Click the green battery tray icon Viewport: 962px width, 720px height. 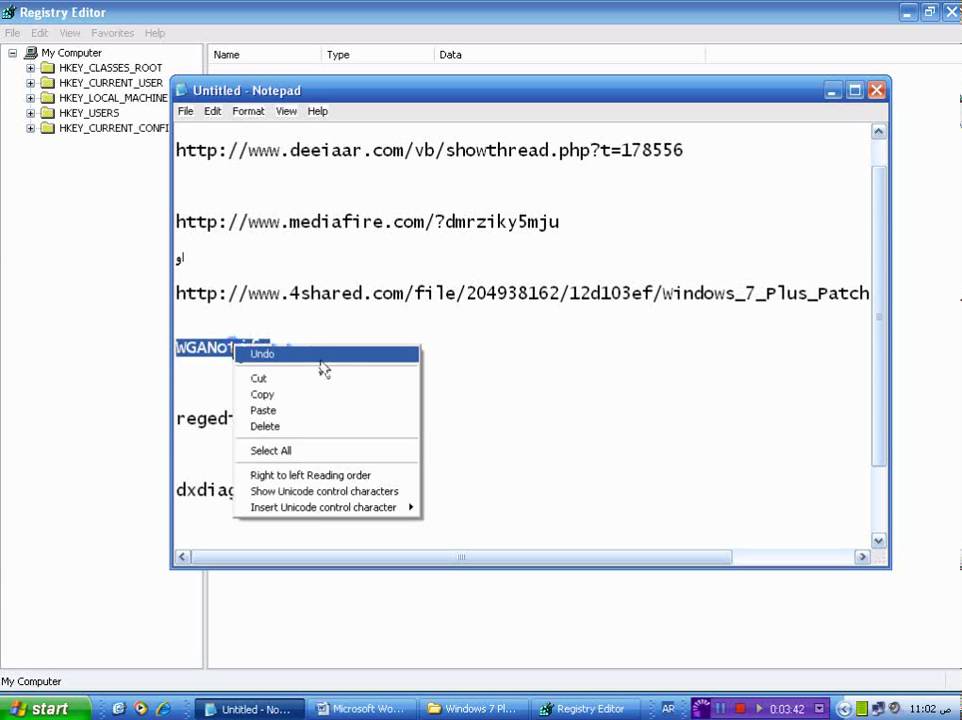(862, 708)
